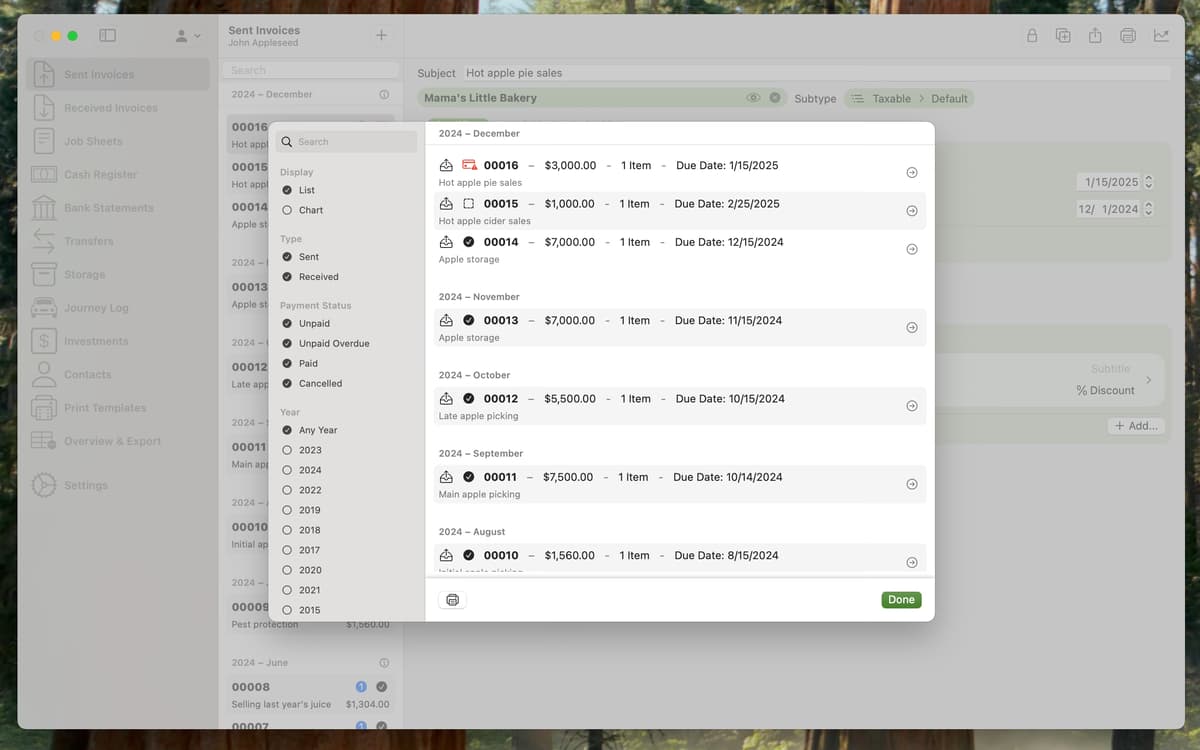
Task: Click the arrow icon for invoice 00013
Action: [911, 328]
